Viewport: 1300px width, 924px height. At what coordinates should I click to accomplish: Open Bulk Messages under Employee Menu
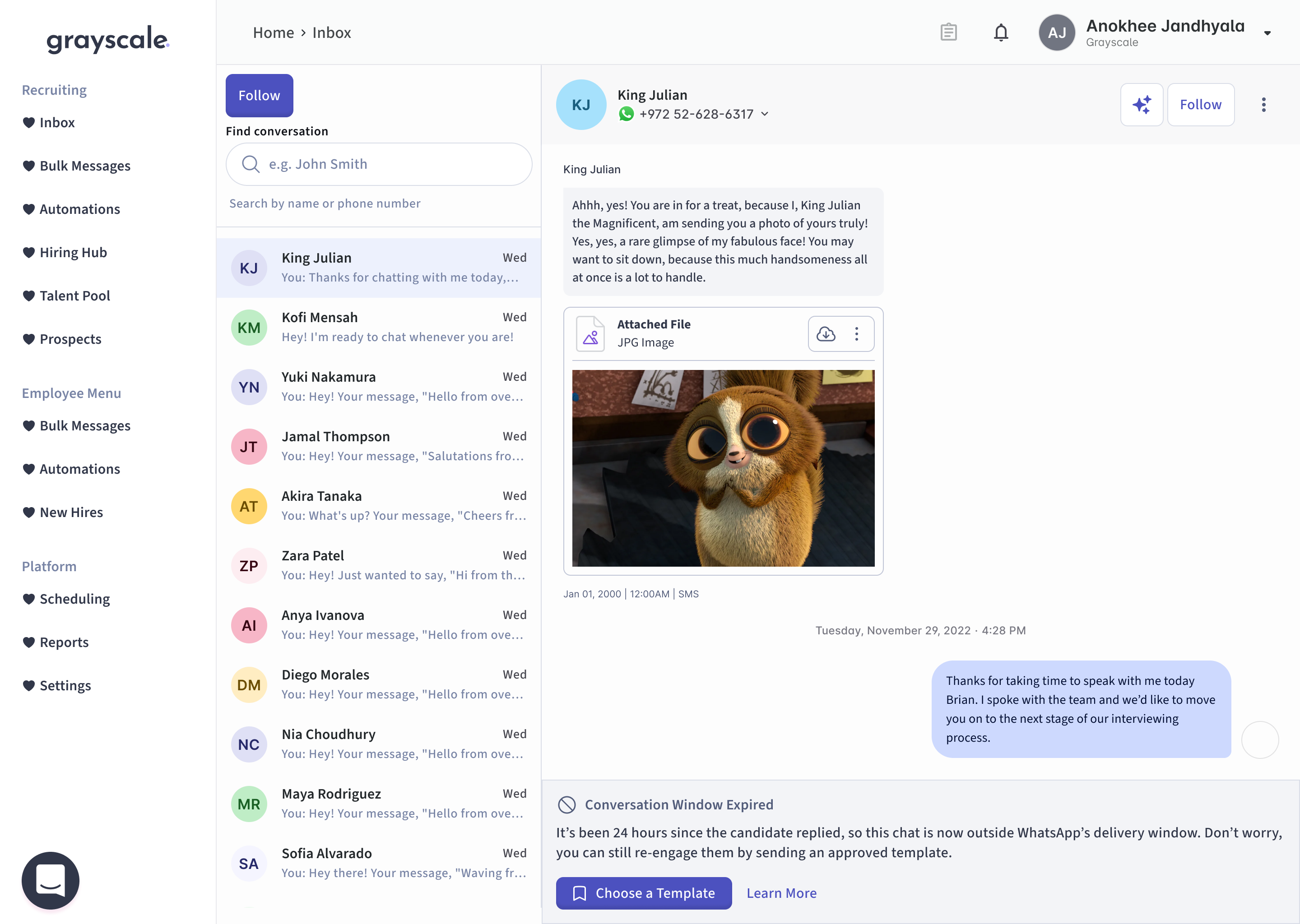pyautogui.click(x=77, y=425)
